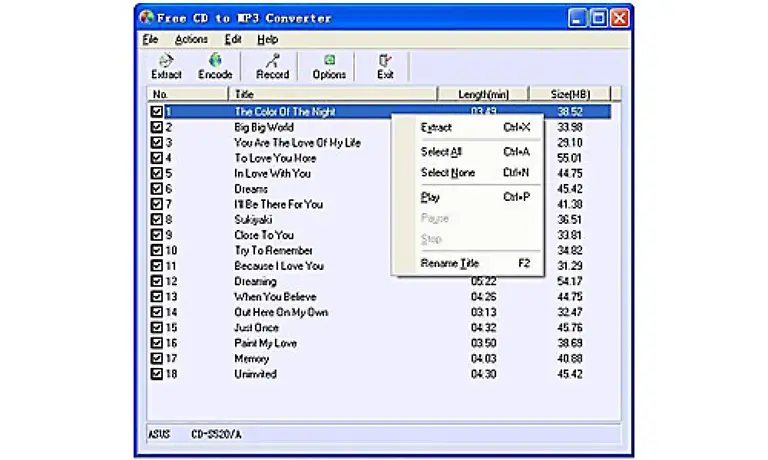Sort by the Title column header
This screenshot has height=460, width=768.
[x=333, y=94]
